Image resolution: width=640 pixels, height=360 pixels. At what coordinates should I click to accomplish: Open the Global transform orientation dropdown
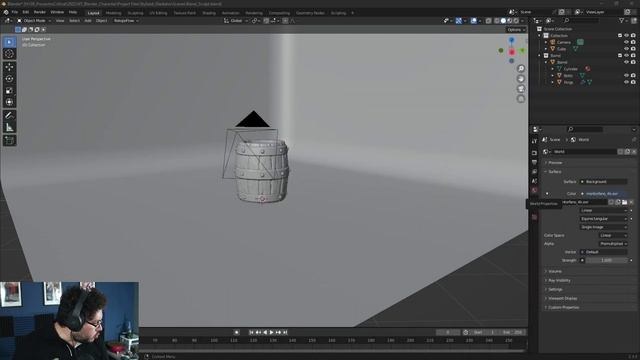(236, 20)
